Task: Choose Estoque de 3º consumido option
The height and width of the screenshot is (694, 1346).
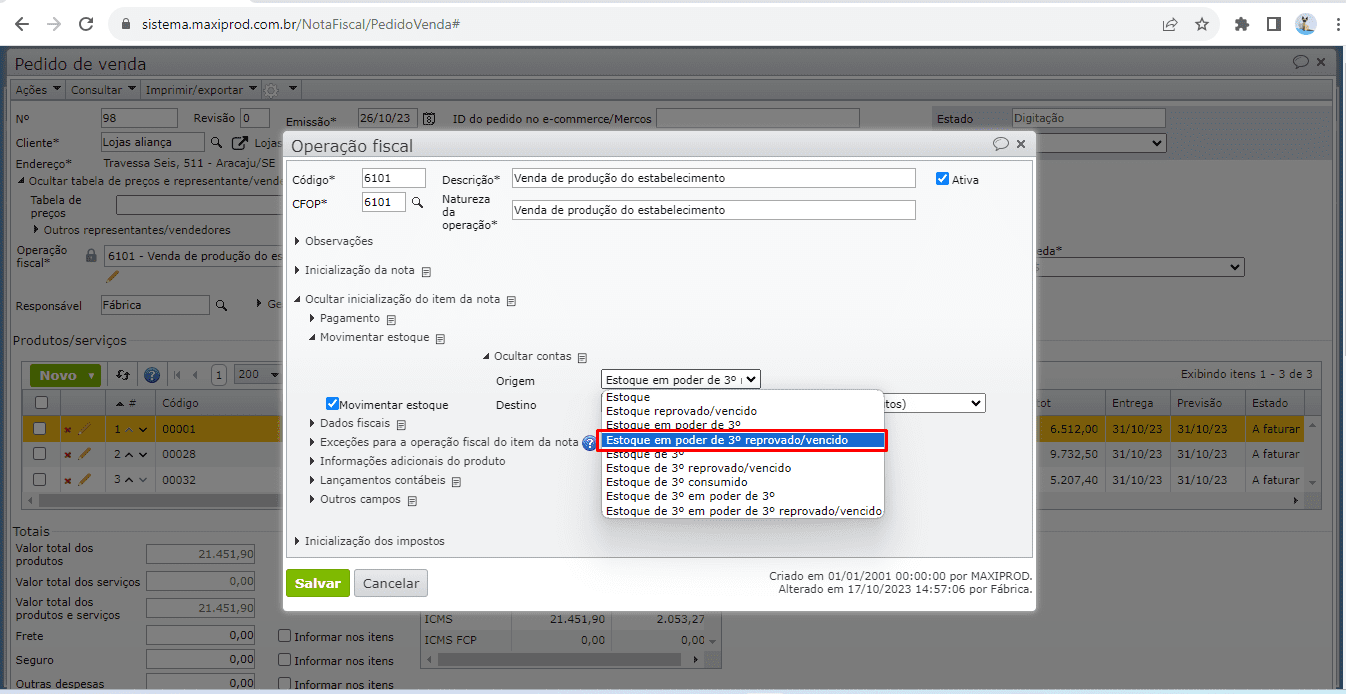Action: 742,482
